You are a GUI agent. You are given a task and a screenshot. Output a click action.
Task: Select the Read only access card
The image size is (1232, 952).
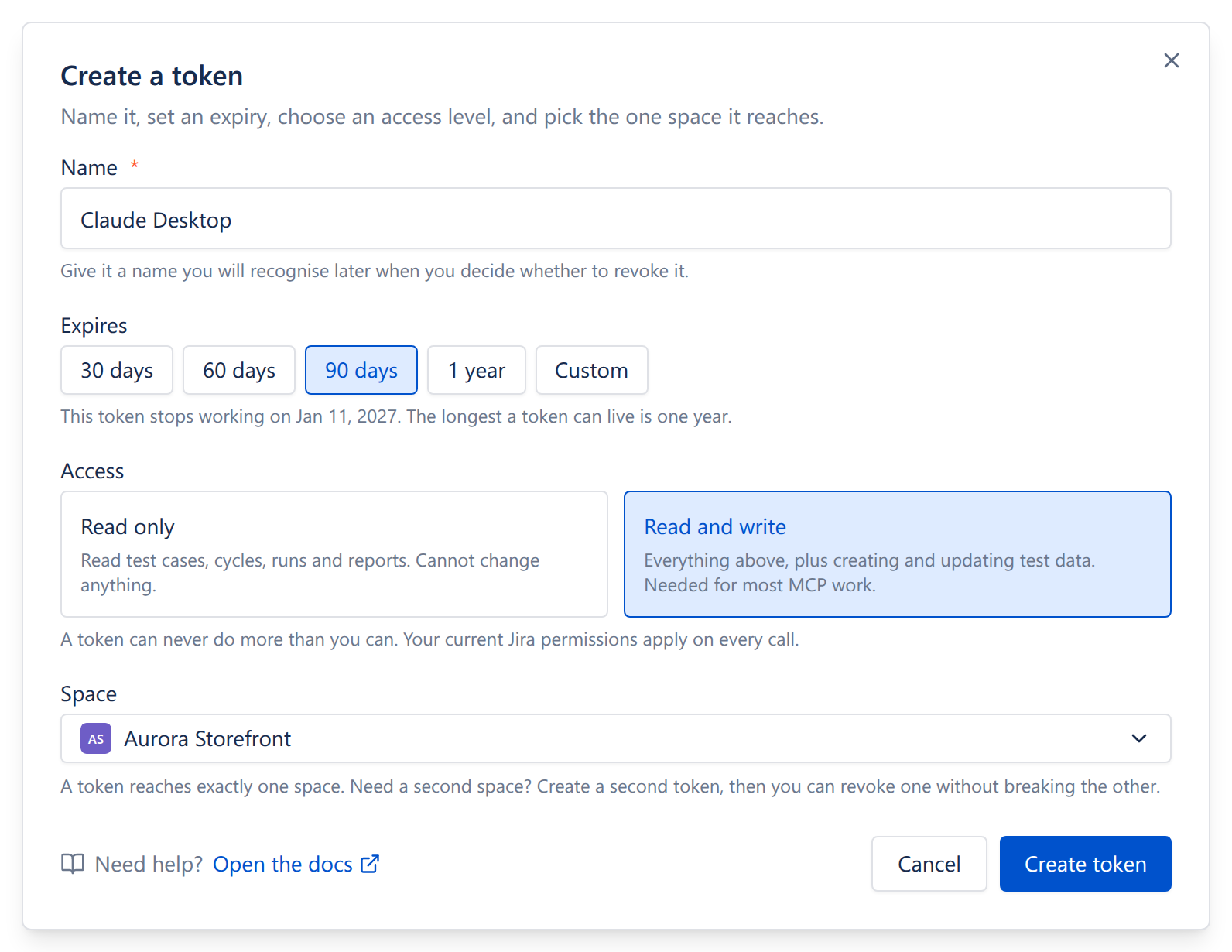click(334, 554)
